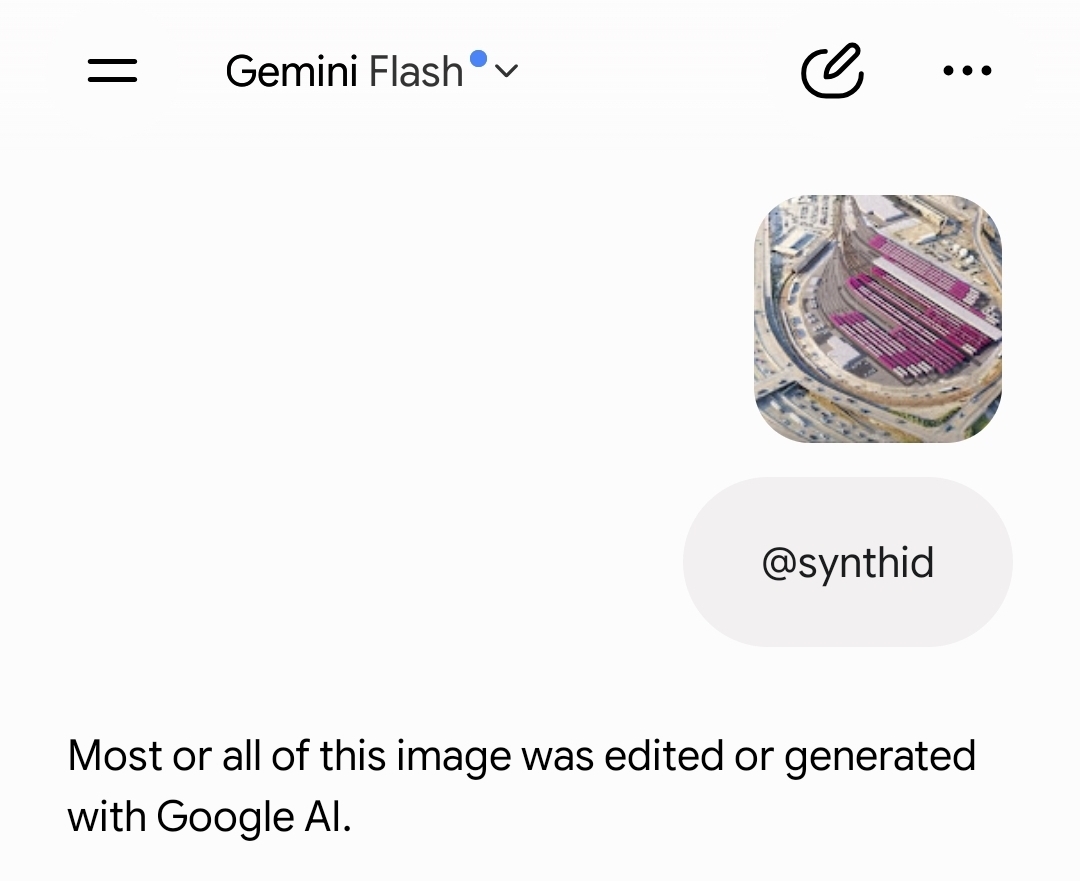Click the rightmost dot of the options icon
1080x881 pixels.
(x=986, y=70)
